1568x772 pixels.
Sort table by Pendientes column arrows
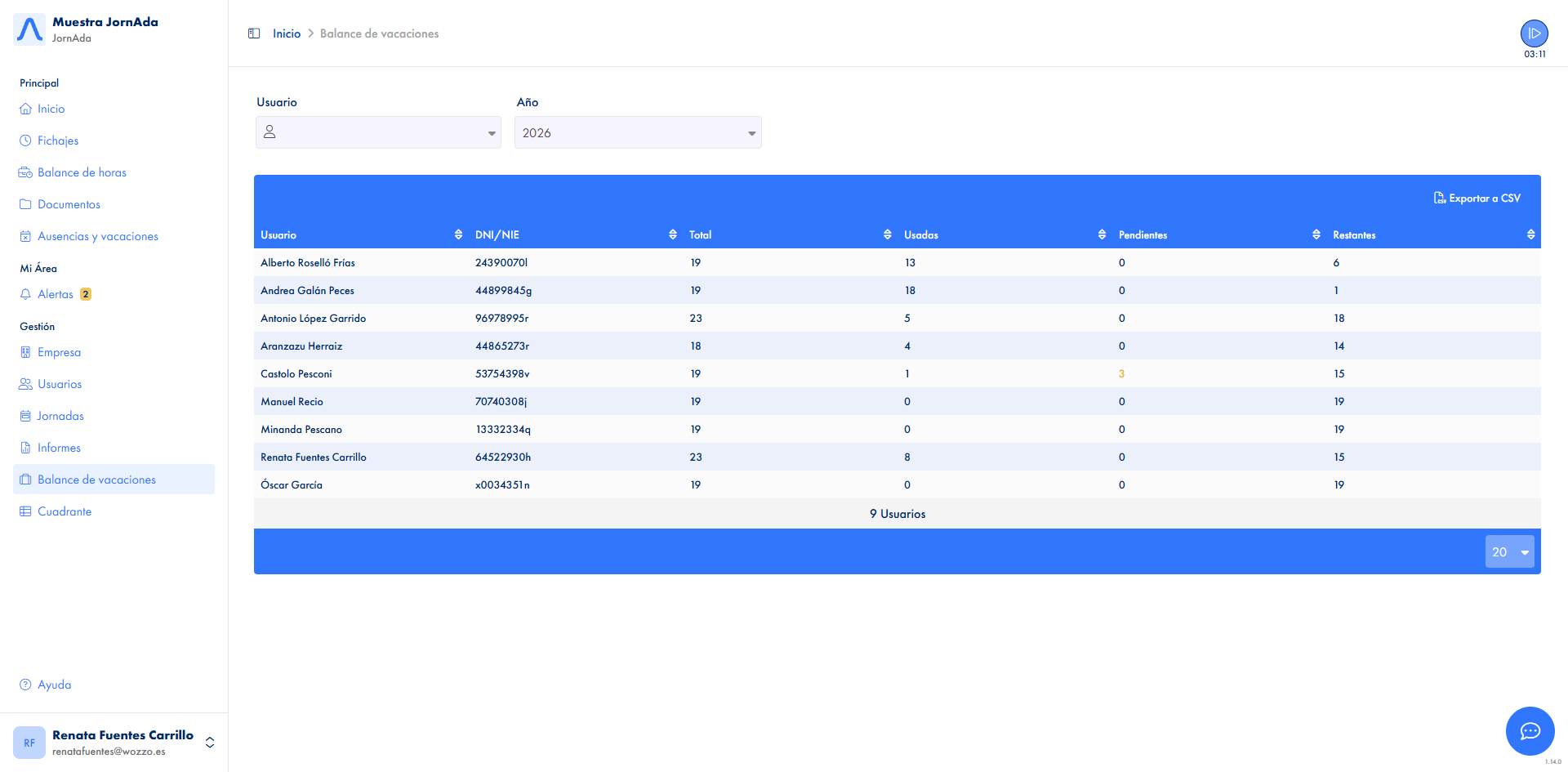pyautogui.click(x=1316, y=234)
